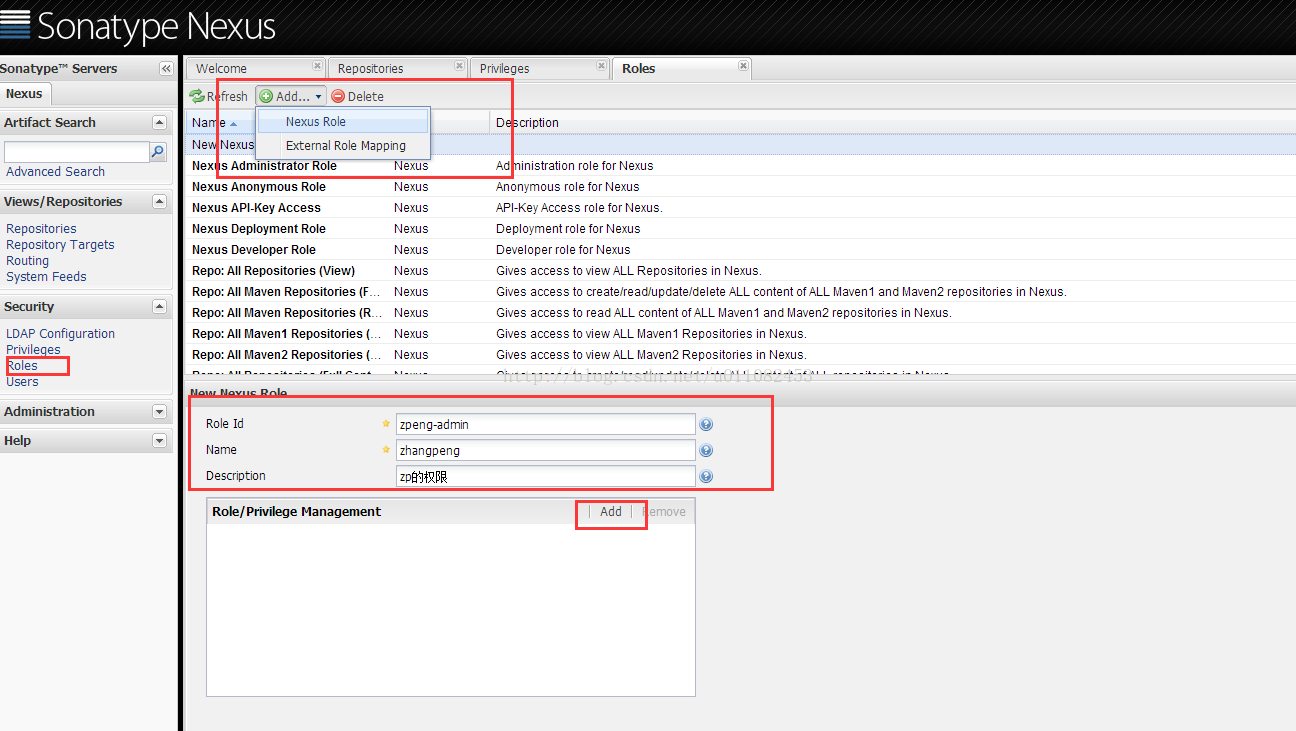Open the Repository Targets link
The height and width of the screenshot is (731, 1296).
[60, 245]
